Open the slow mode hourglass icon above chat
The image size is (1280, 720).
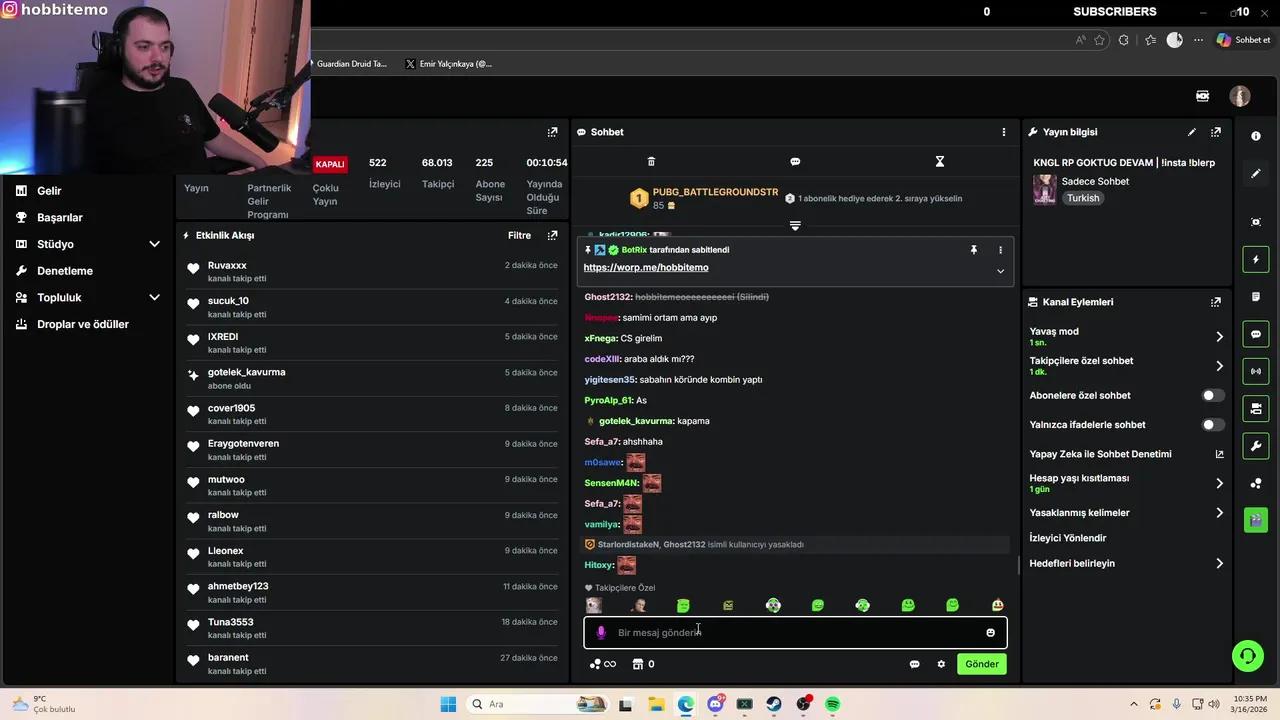pyautogui.click(x=939, y=161)
